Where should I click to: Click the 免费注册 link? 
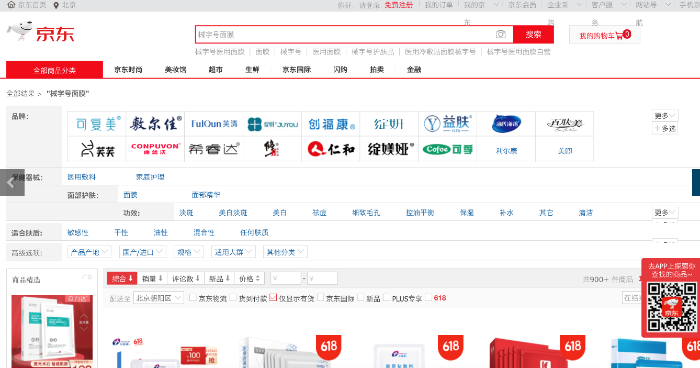click(399, 5)
